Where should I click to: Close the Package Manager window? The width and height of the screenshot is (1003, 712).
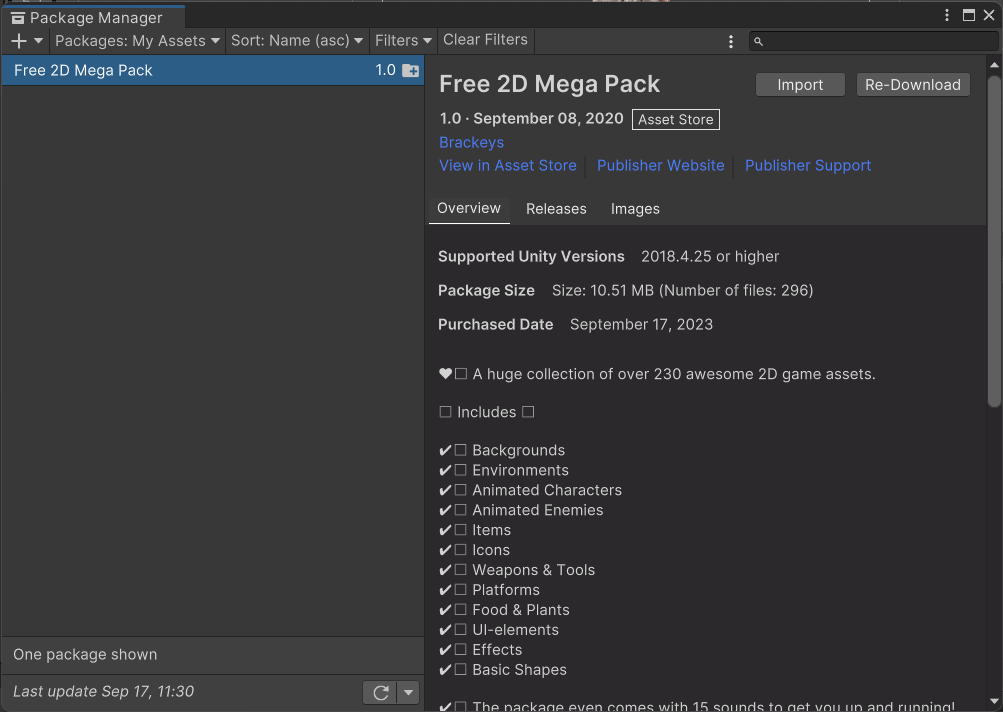[x=989, y=15]
